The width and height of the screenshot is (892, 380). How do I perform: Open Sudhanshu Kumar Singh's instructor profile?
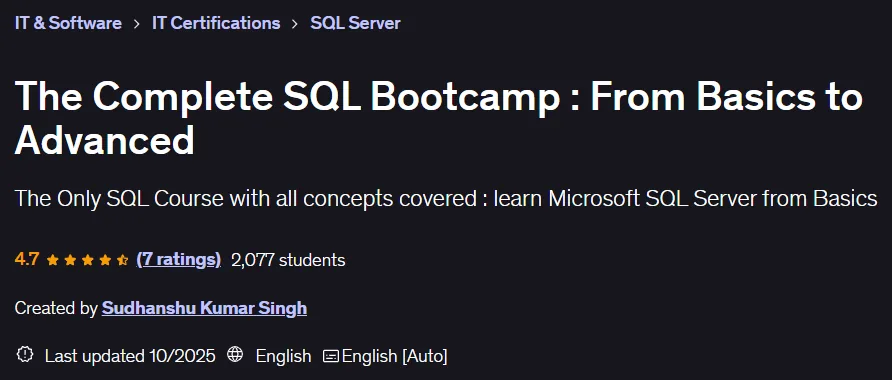pyautogui.click(x=204, y=308)
